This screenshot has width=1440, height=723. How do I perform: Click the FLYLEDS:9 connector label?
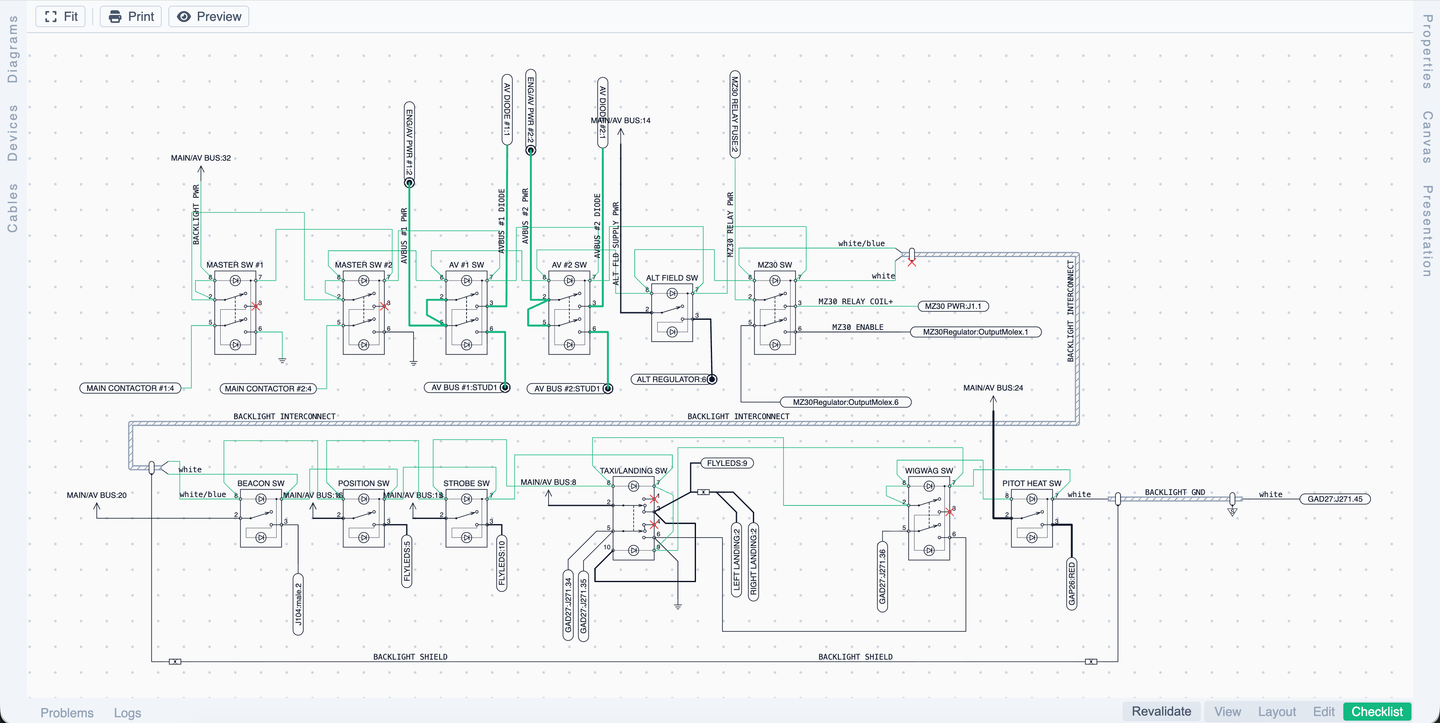point(729,463)
